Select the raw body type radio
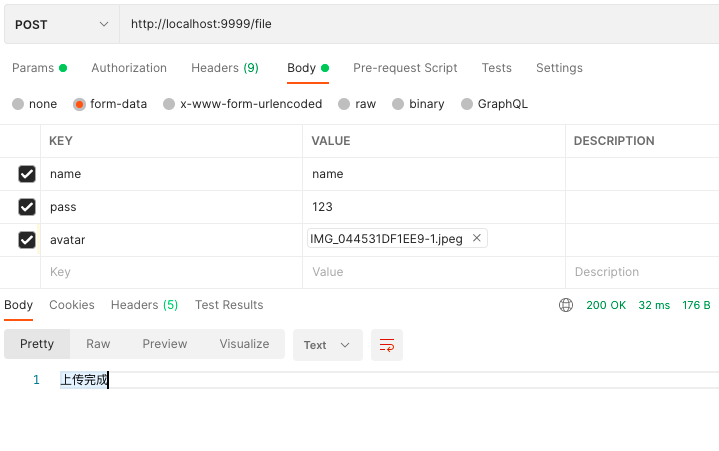Screen dimensions: 719x451 click(x=345, y=104)
